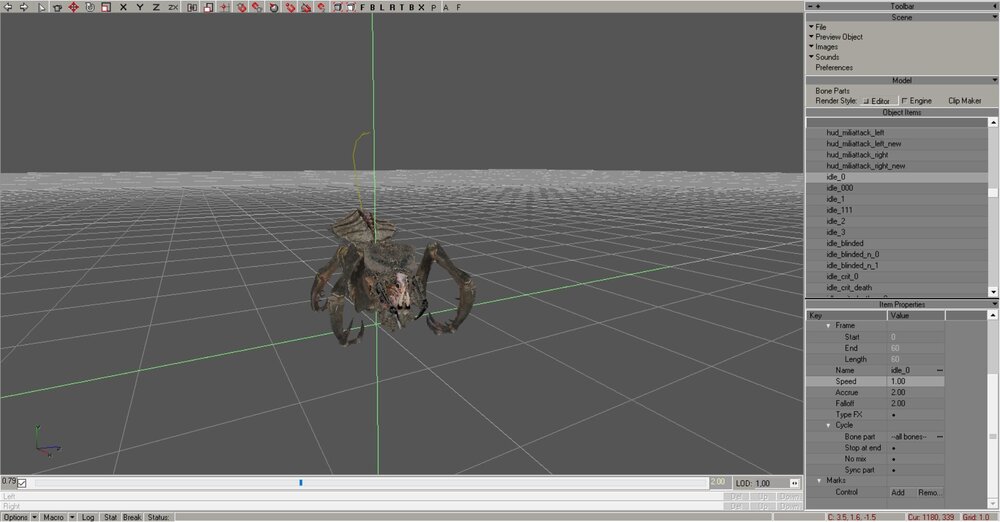The image size is (1000, 522).
Task: Select the Scale tool icon
Action: [x=106, y=7]
